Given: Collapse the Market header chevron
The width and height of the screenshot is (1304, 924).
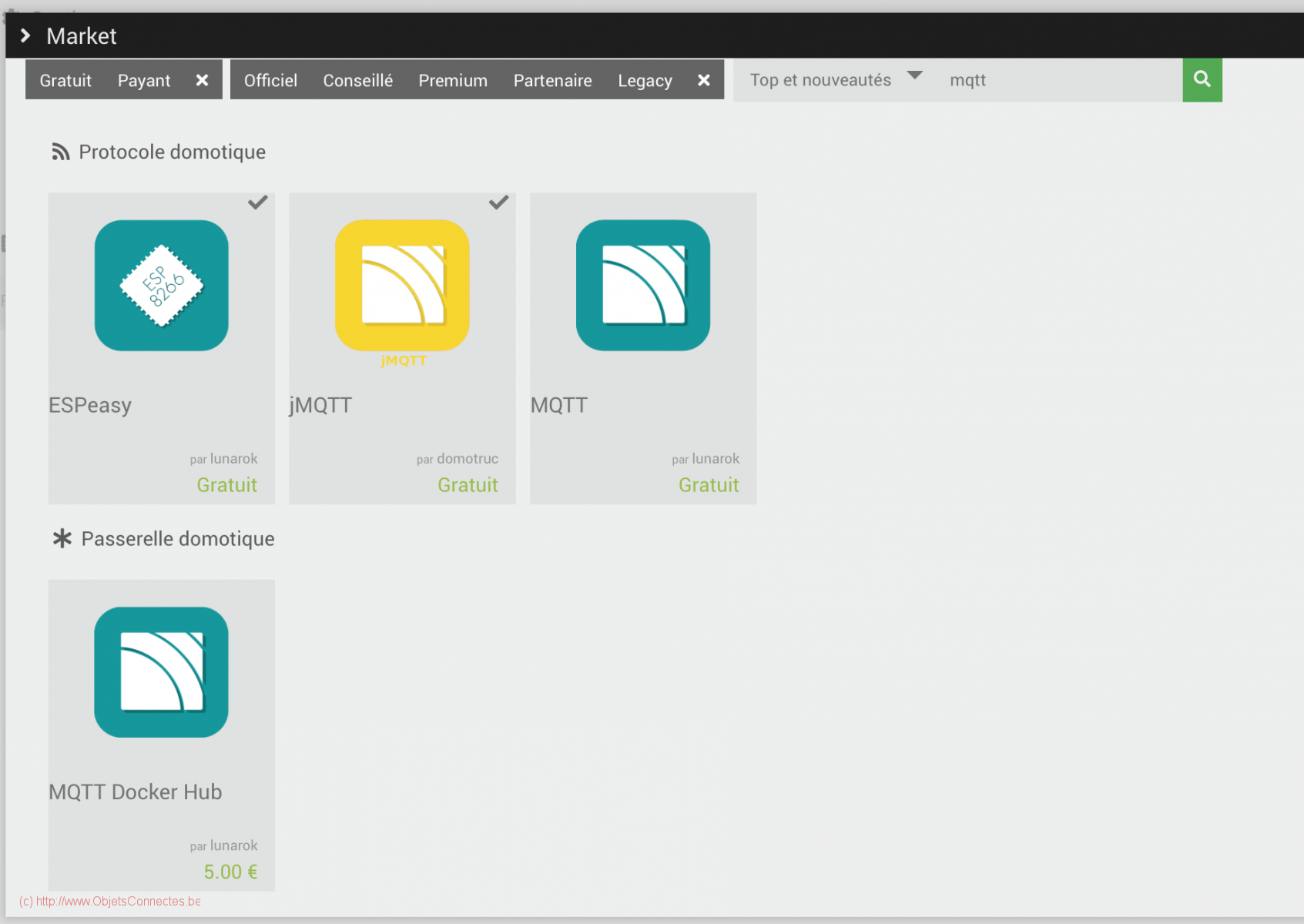Looking at the screenshot, I should click(25, 35).
